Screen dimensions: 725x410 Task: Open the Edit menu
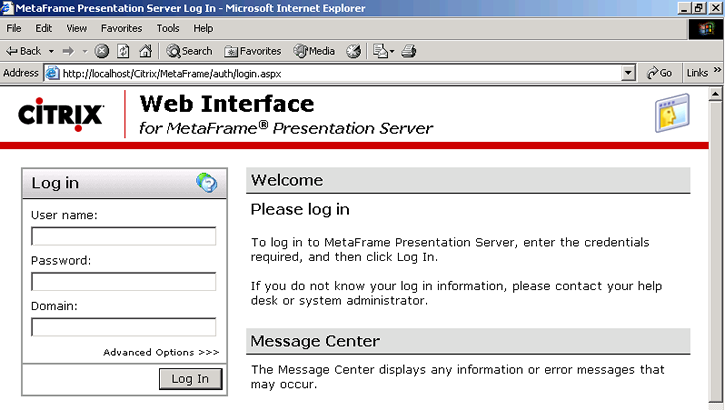pyautogui.click(x=43, y=29)
